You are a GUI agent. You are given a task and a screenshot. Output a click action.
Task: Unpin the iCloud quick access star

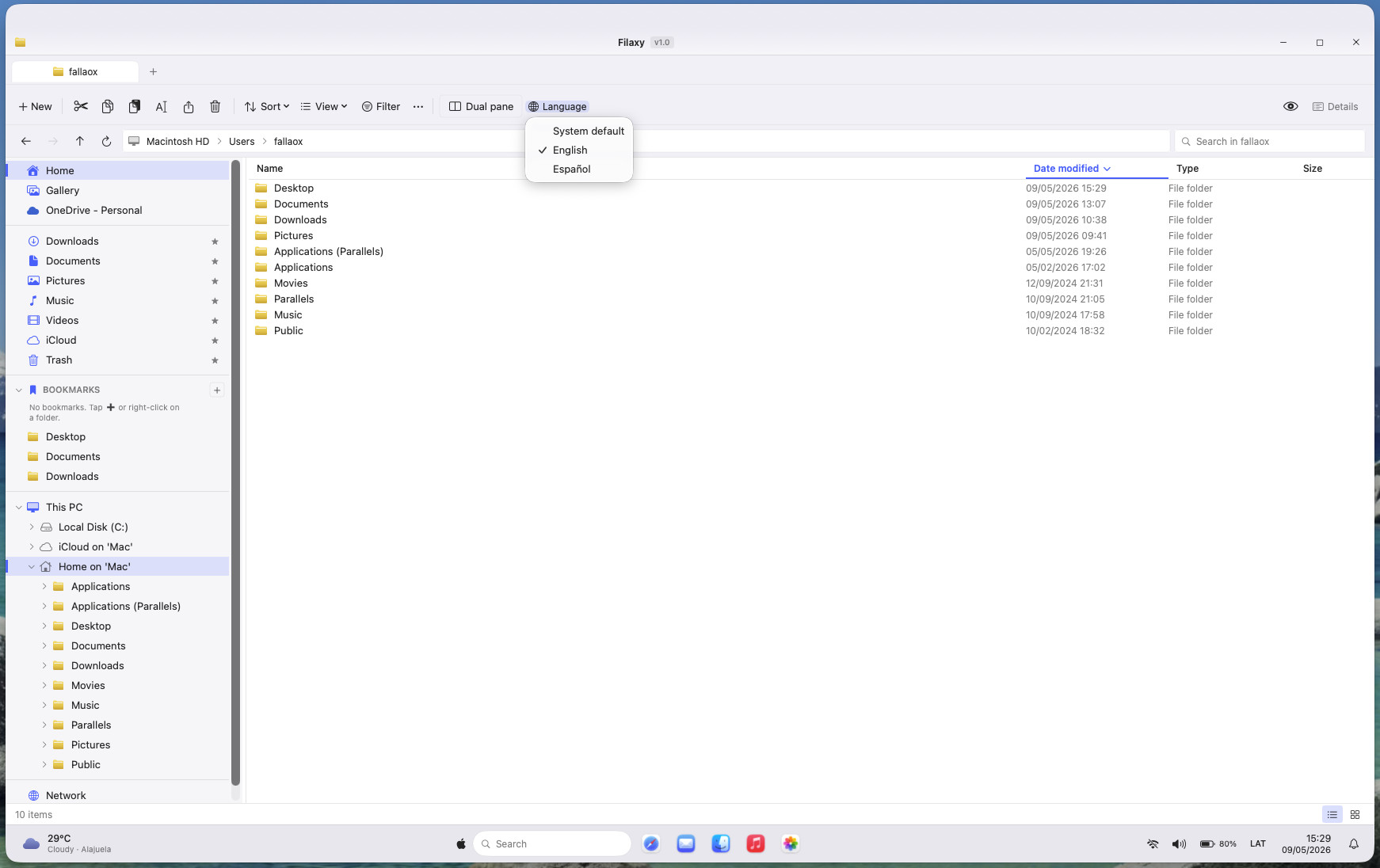(x=215, y=341)
